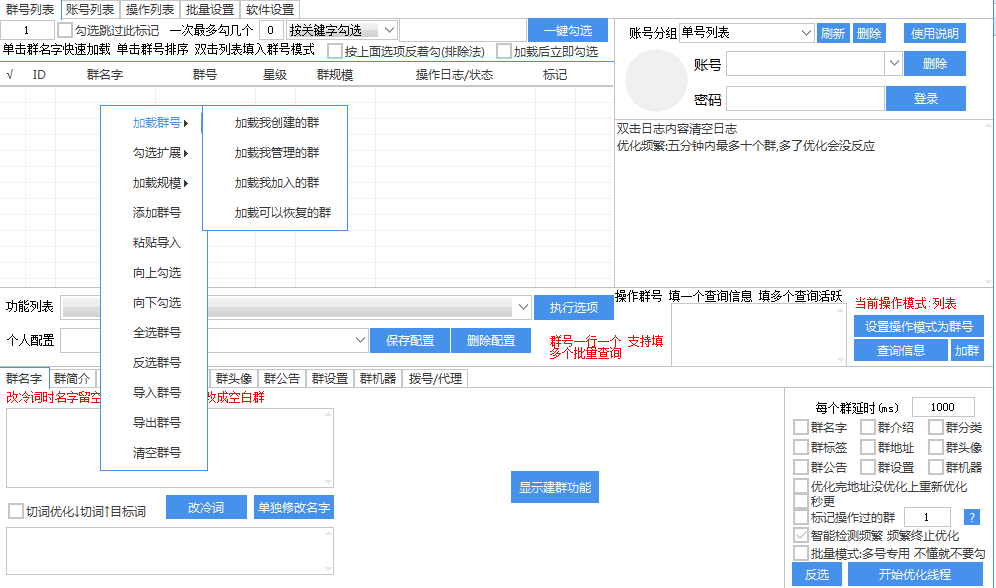Image resolution: width=996 pixels, height=588 pixels.
Task: Toggle 智能检测频繁 checkbox
Action: (800, 535)
